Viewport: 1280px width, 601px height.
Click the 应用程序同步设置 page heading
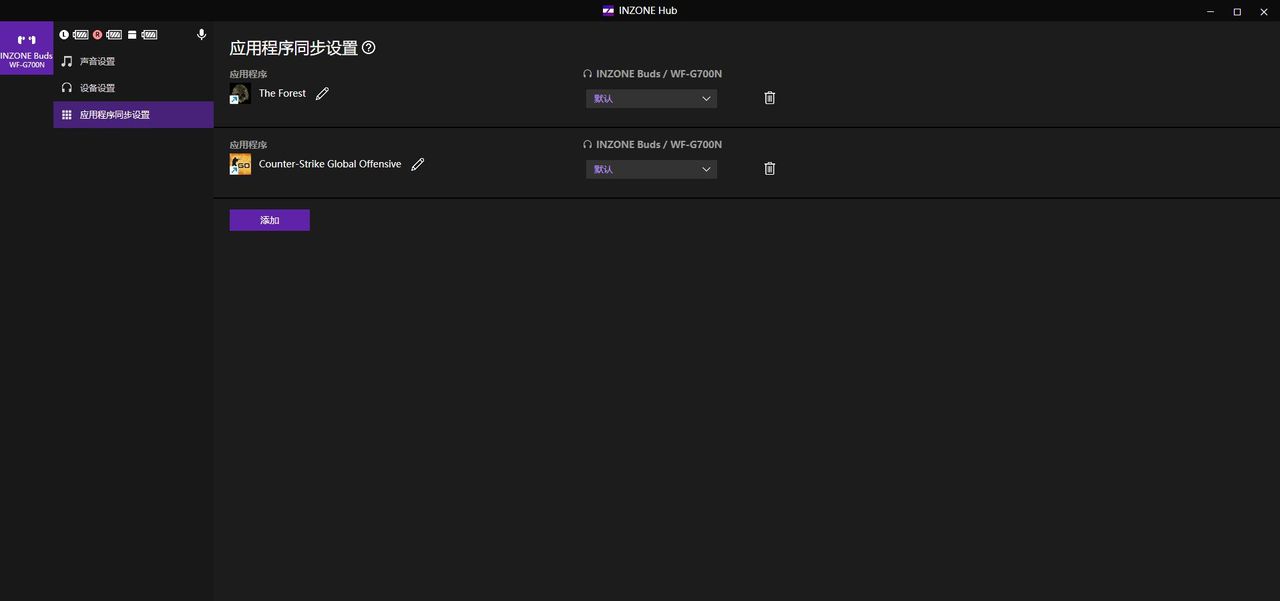pos(294,48)
